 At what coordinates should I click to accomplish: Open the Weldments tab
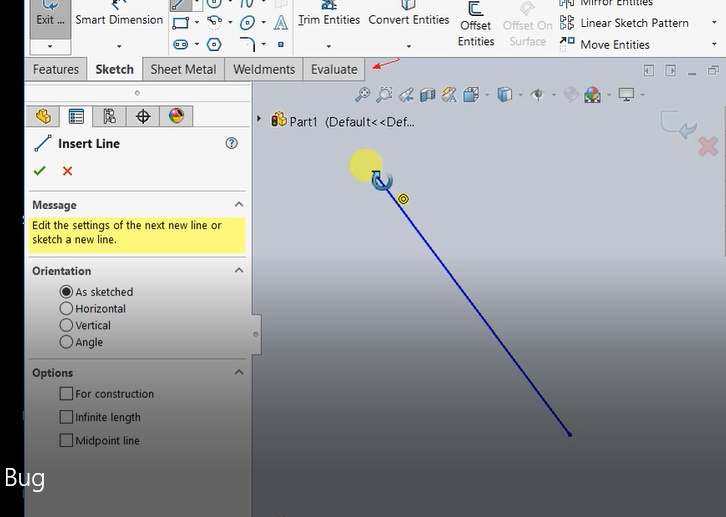(264, 69)
